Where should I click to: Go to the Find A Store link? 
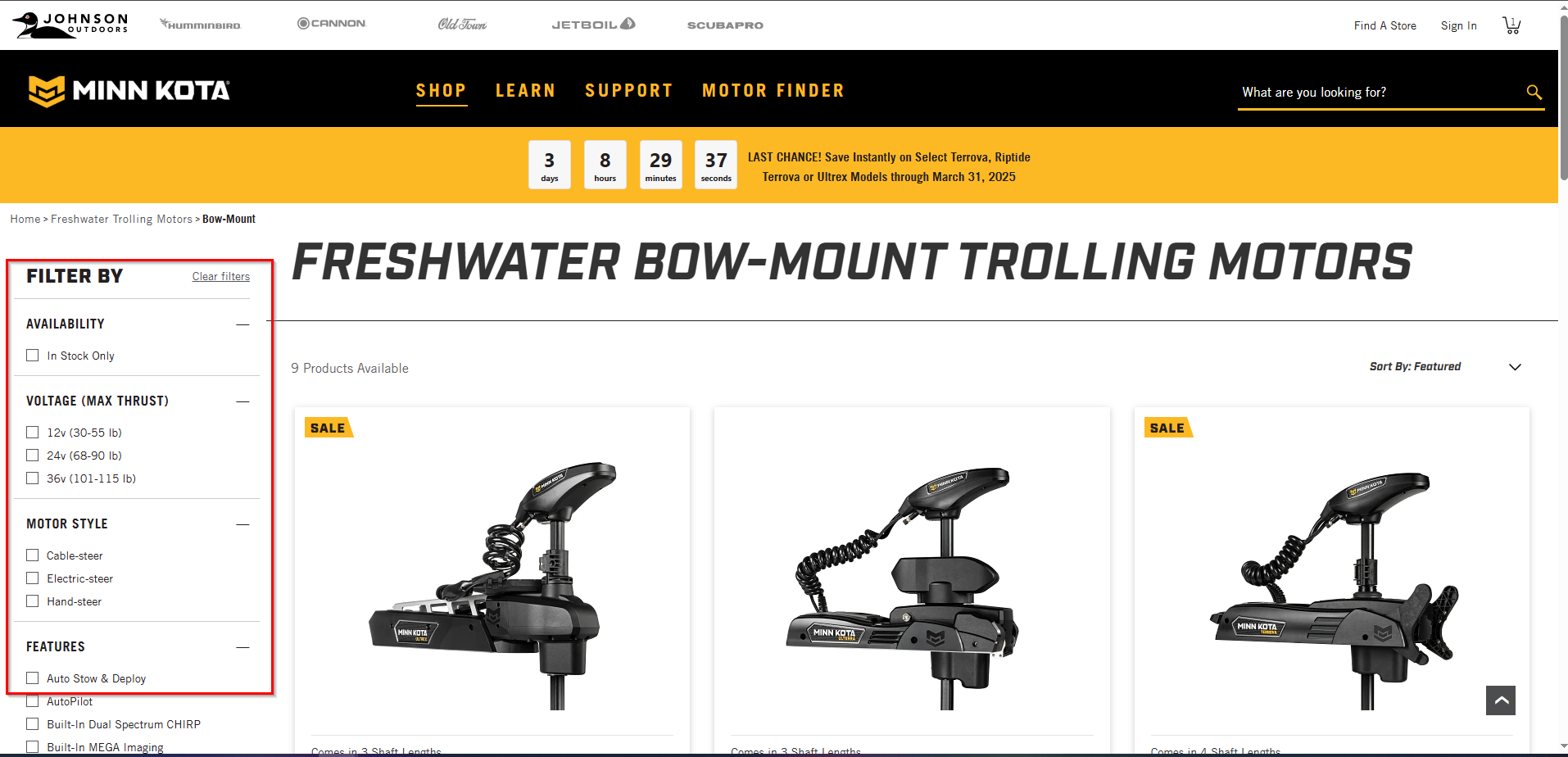(x=1385, y=26)
